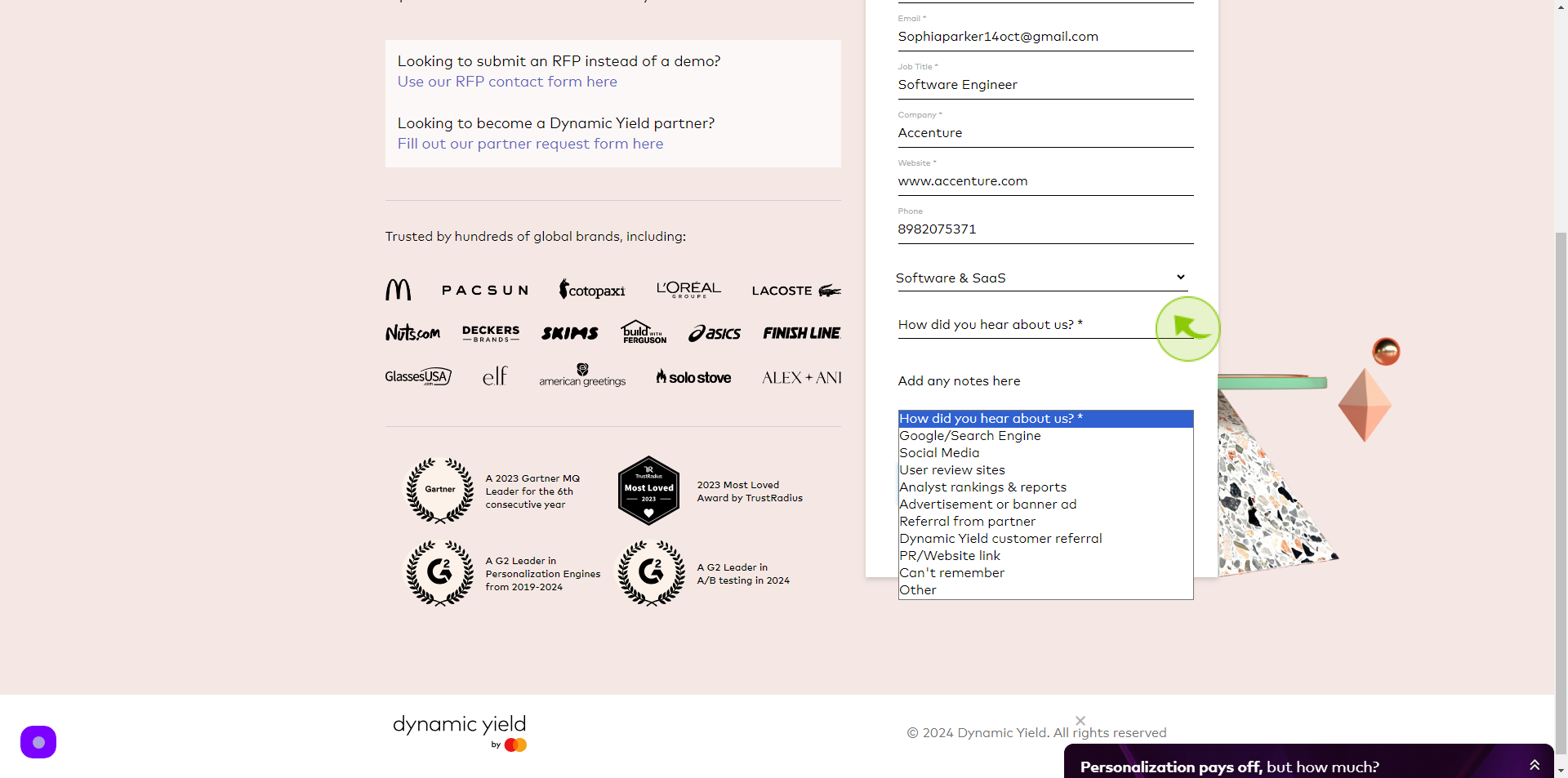The image size is (1568, 778).
Task: Click the Build with Ferguson logo
Action: pos(644,331)
